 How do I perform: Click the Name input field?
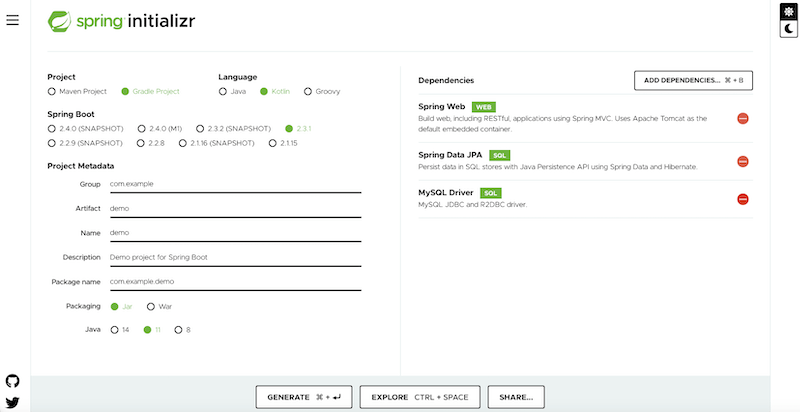click(235, 233)
